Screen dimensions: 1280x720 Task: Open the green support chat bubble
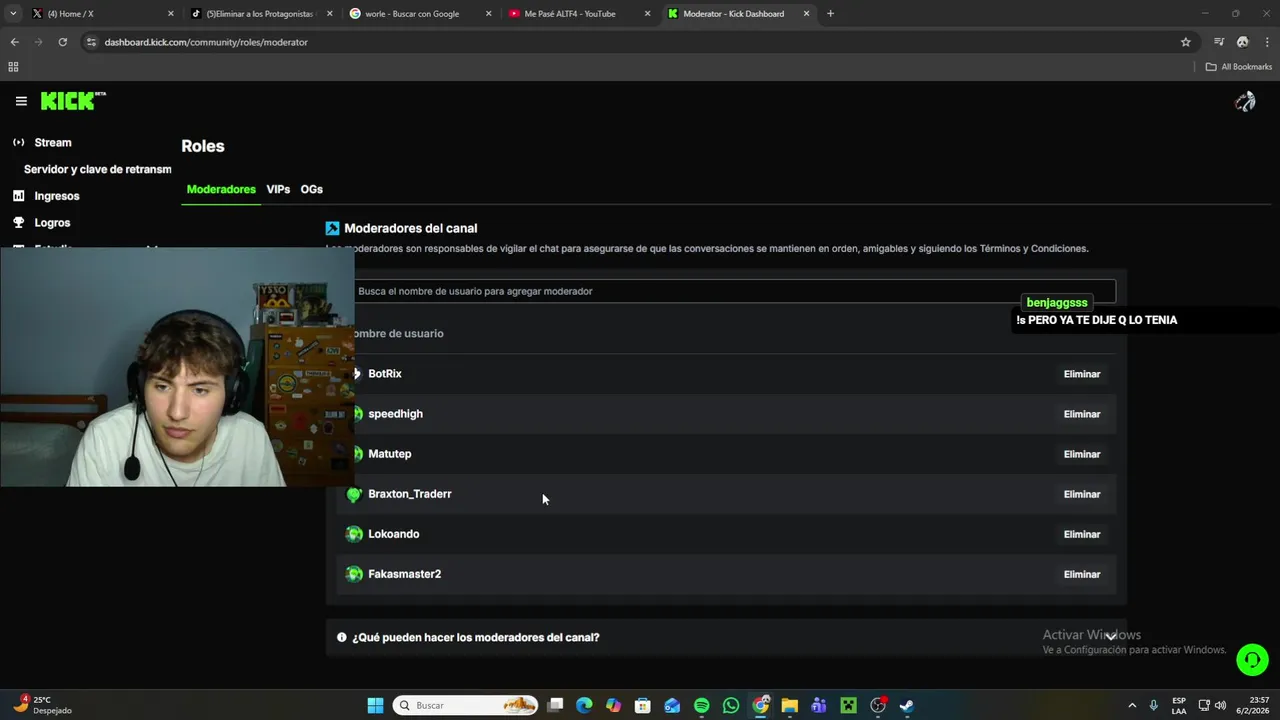[1252, 660]
